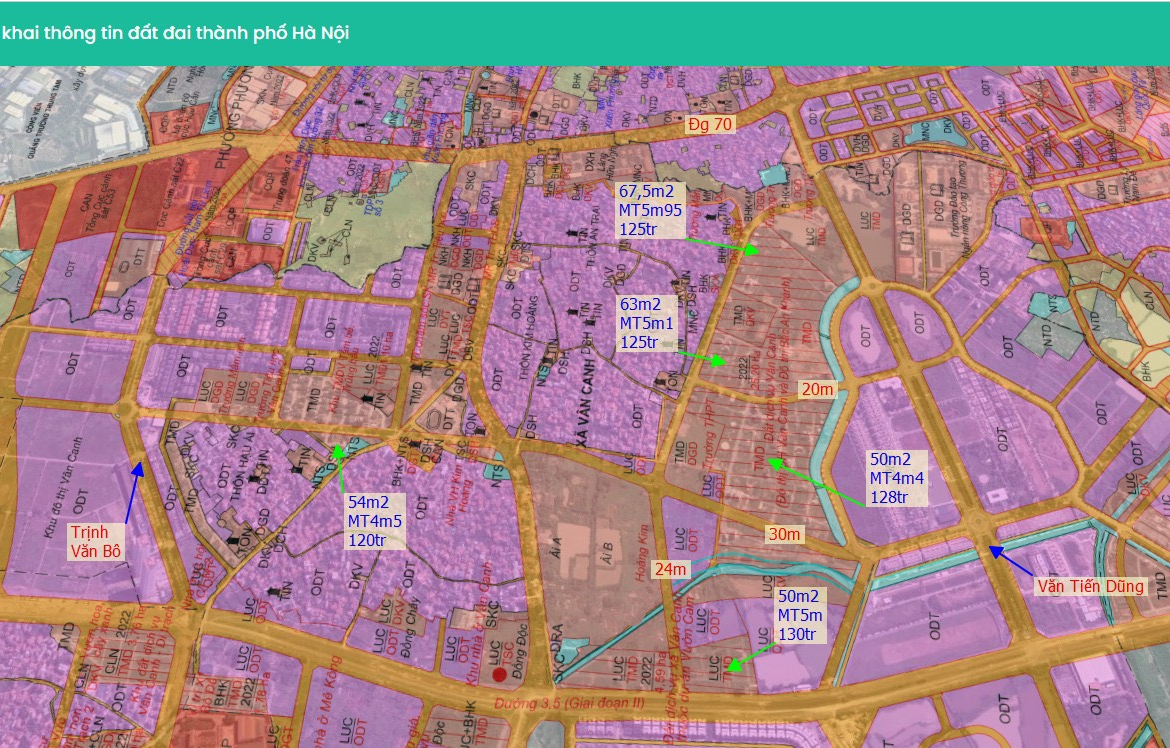Click green arrowhead above the 54m2 label
The height and width of the screenshot is (748, 1170).
pos(338,451)
